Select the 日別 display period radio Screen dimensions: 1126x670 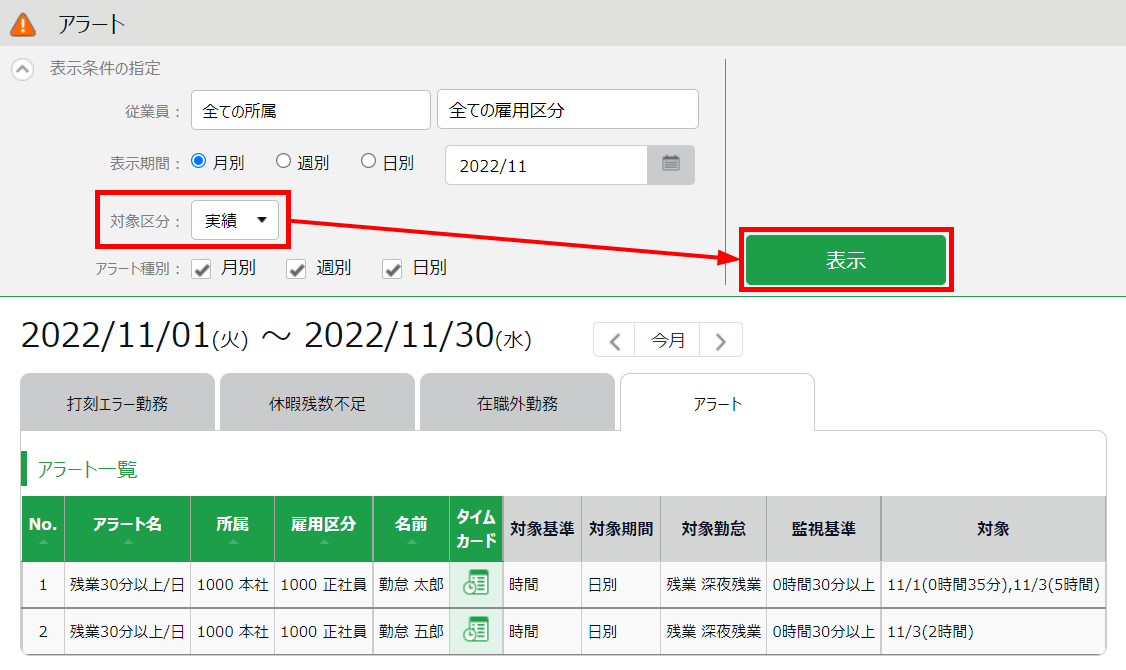click(x=369, y=161)
